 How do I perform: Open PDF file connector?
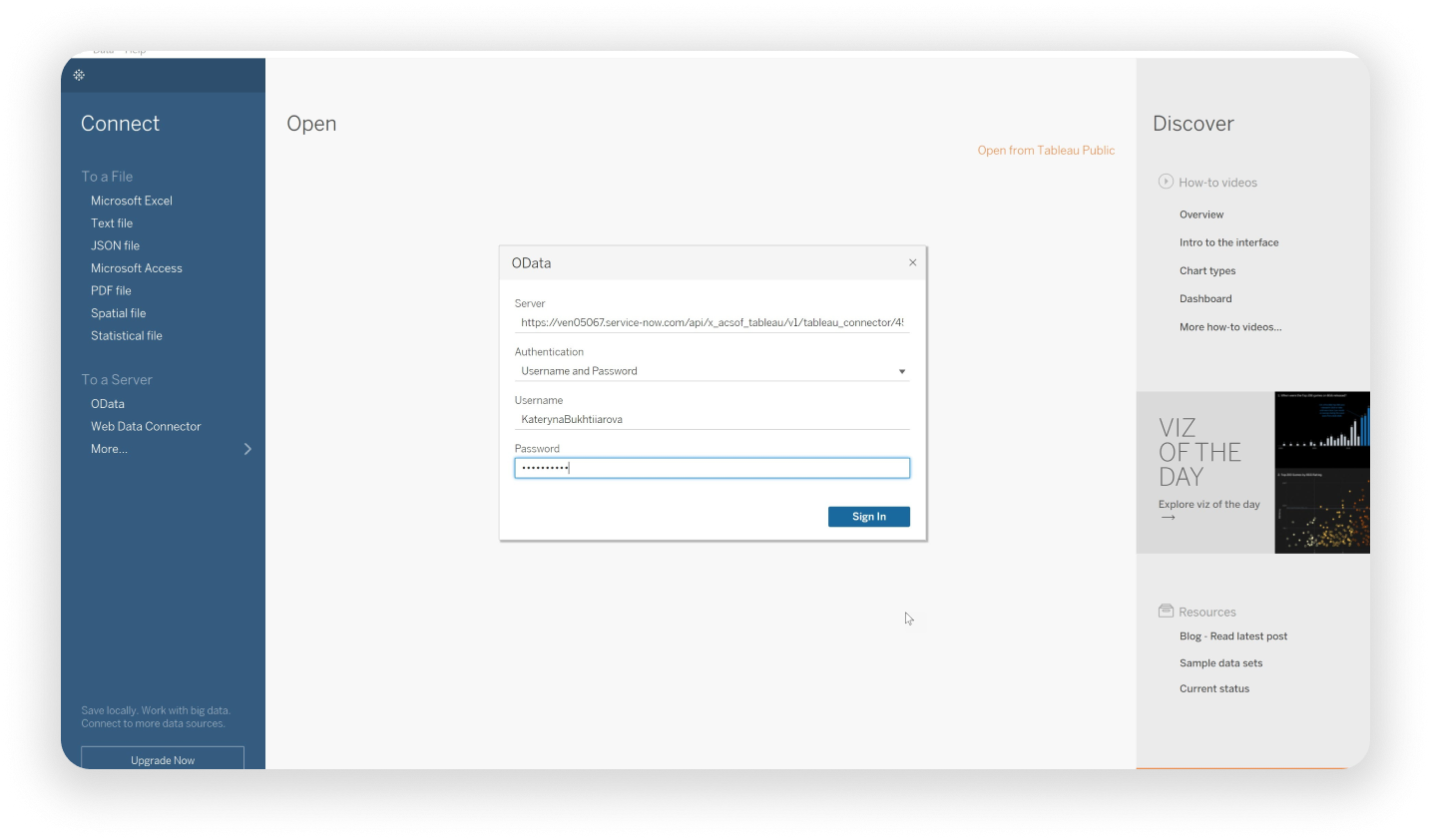coord(111,290)
